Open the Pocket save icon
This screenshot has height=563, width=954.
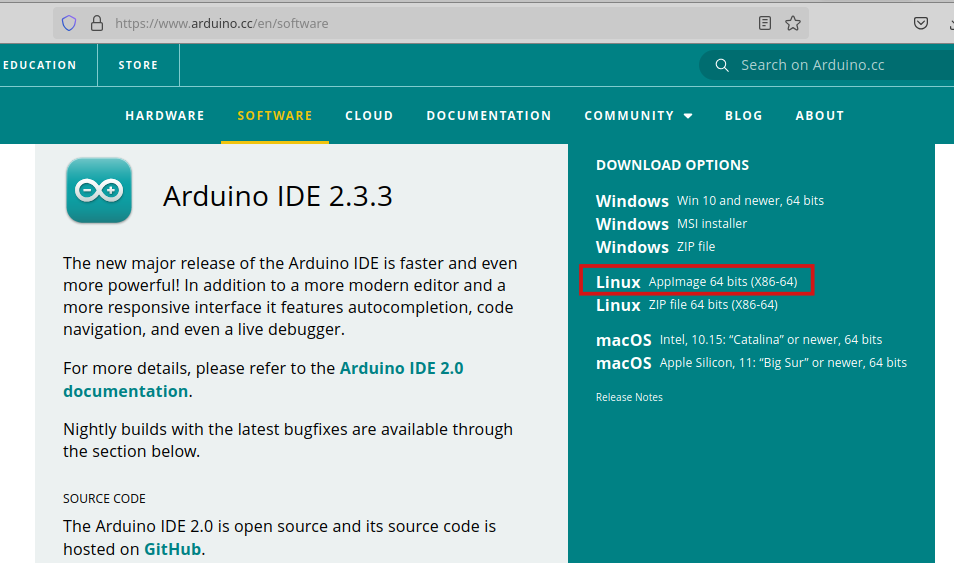point(921,23)
